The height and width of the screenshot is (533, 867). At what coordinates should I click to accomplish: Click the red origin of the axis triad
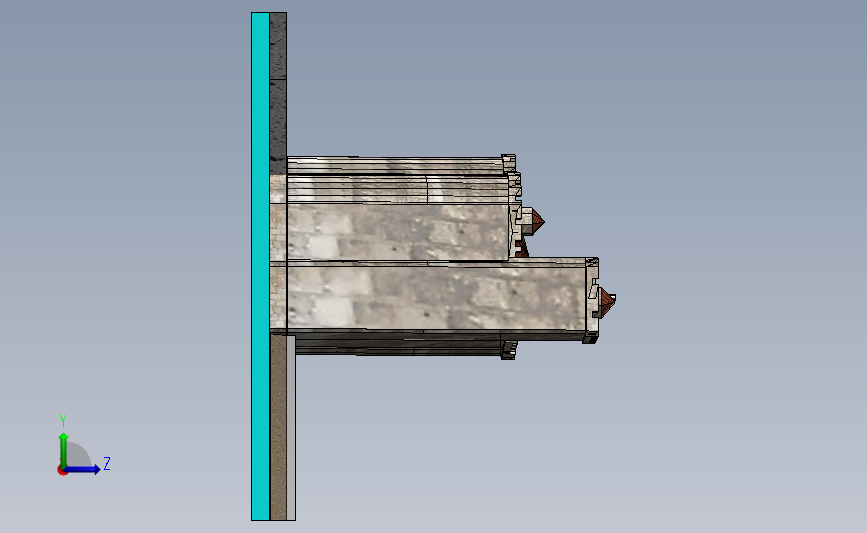point(62,471)
